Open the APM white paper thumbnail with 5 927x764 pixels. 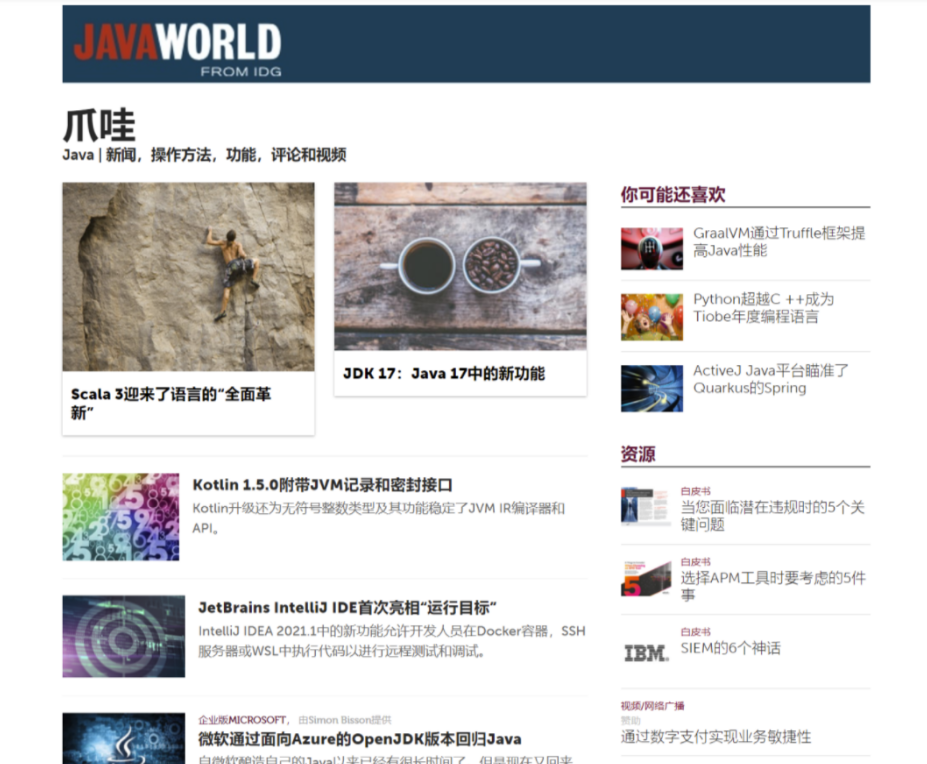[x=646, y=578]
